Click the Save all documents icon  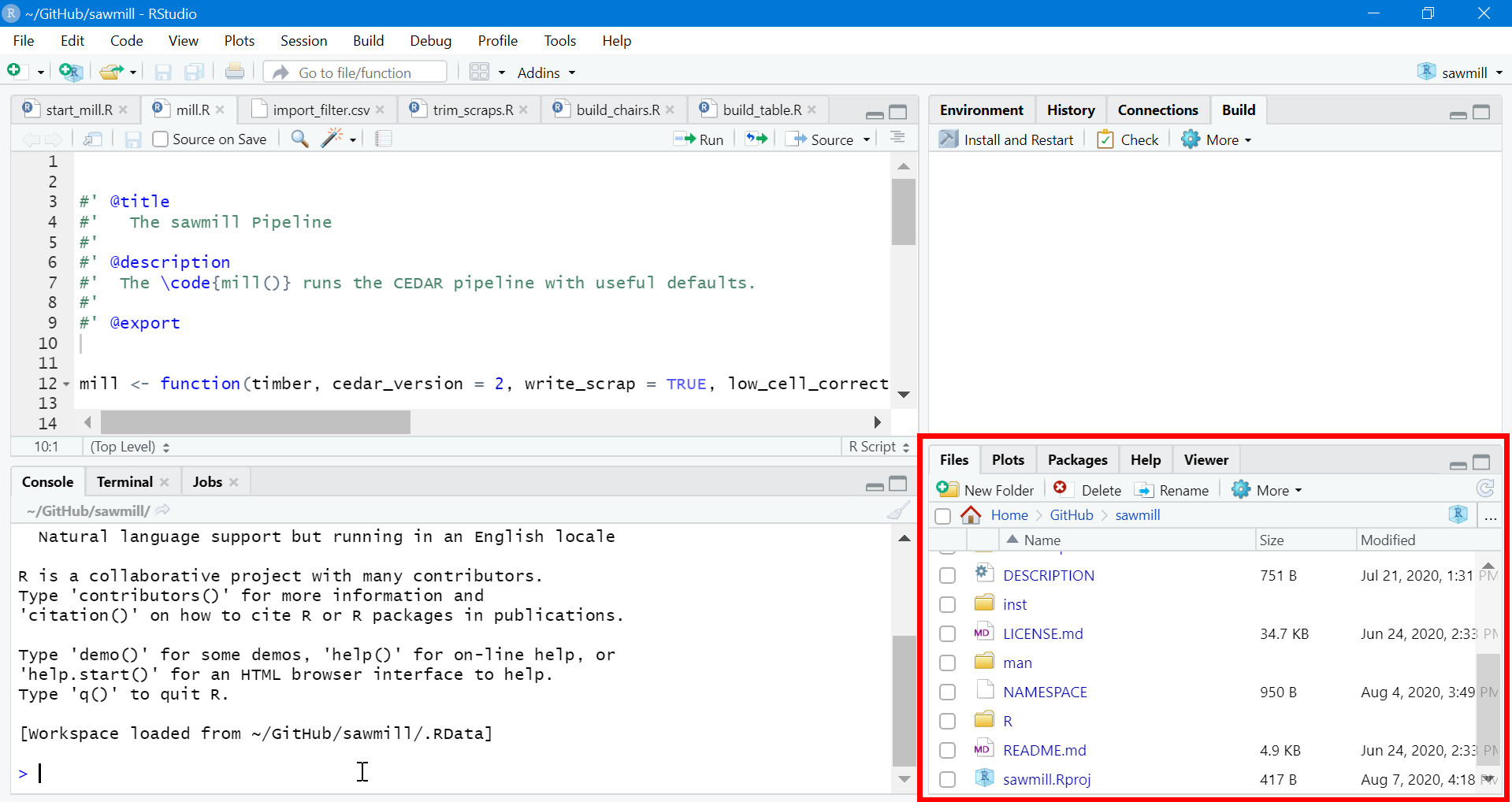click(x=195, y=72)
